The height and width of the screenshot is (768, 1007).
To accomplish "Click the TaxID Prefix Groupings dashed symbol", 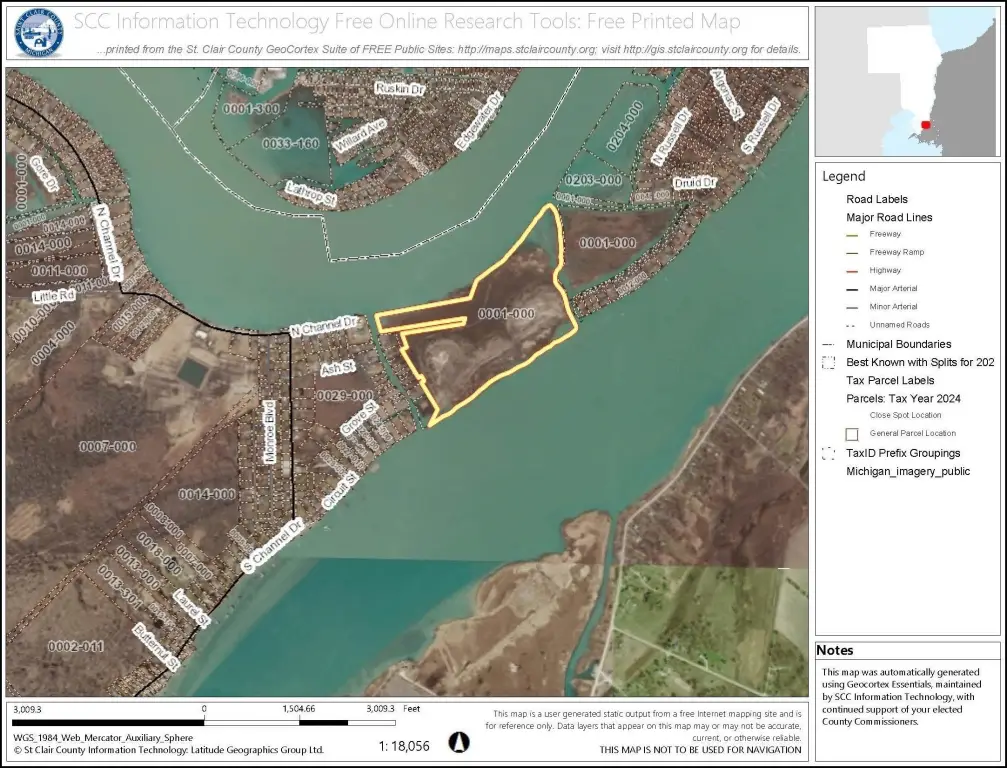I will [x=827, y=453].
